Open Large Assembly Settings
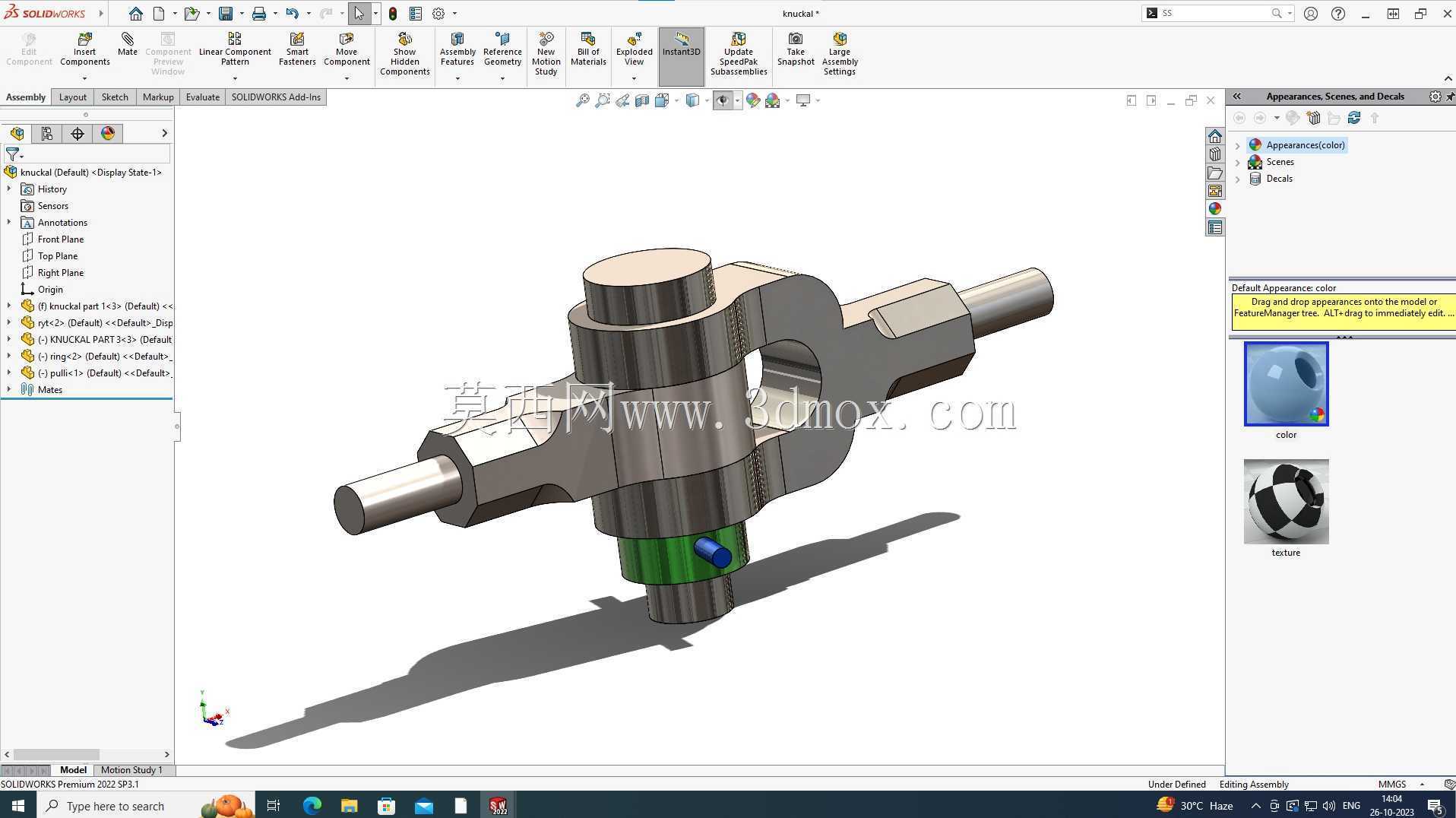 point(840,53)
